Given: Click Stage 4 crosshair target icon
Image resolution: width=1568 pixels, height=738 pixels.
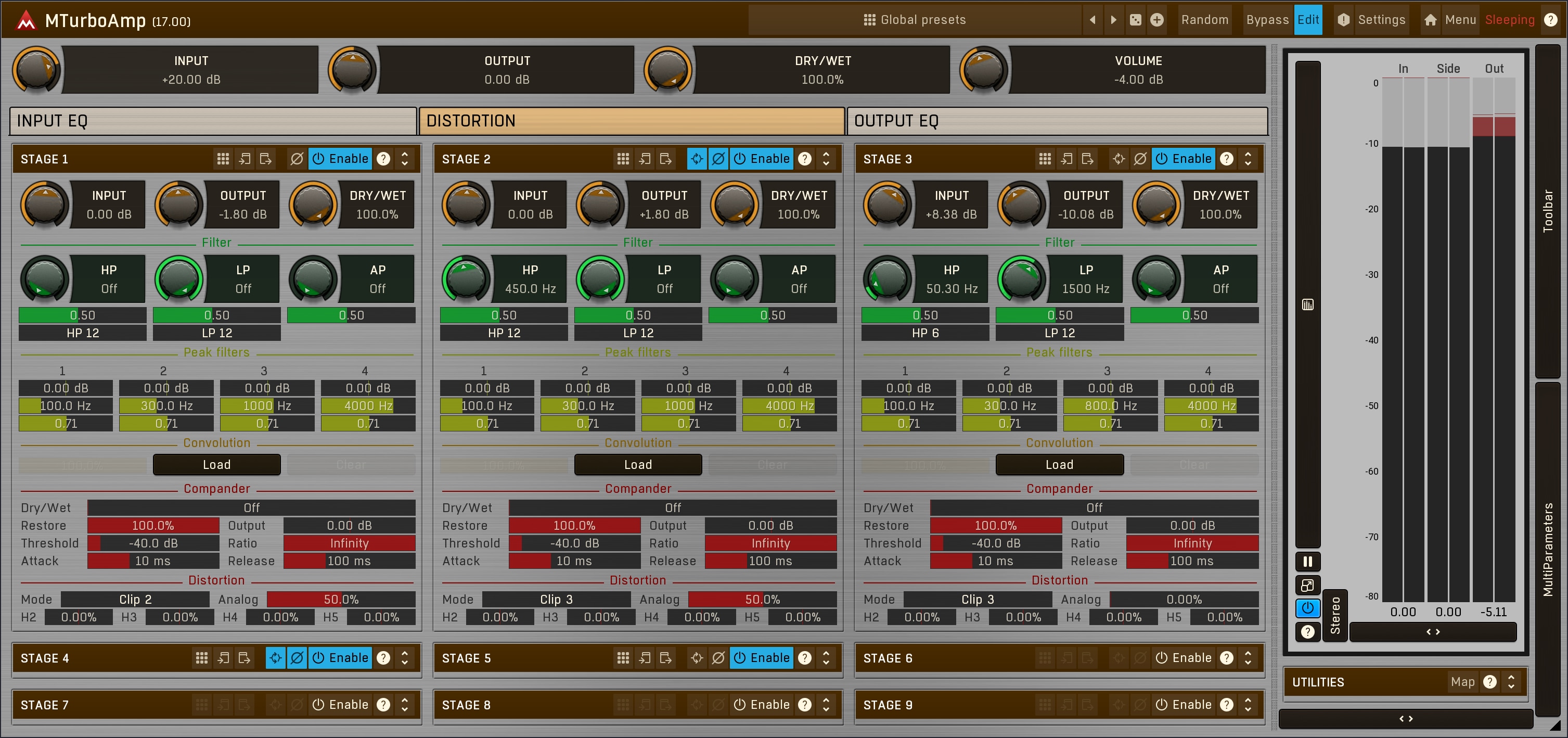Looking at the screenshot, I should [x=276, y=658].
